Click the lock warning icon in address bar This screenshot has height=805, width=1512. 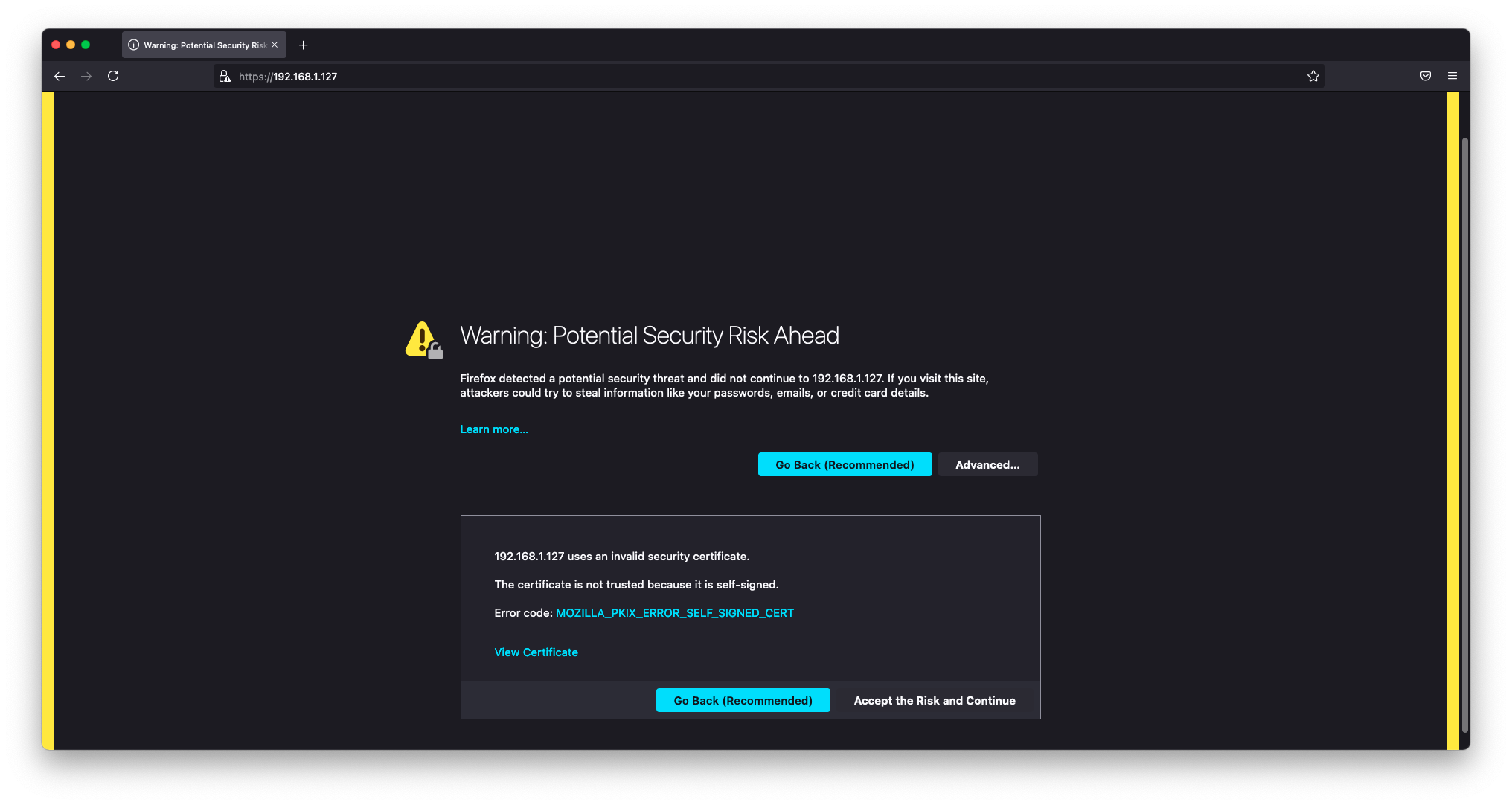tap(225, 76)
